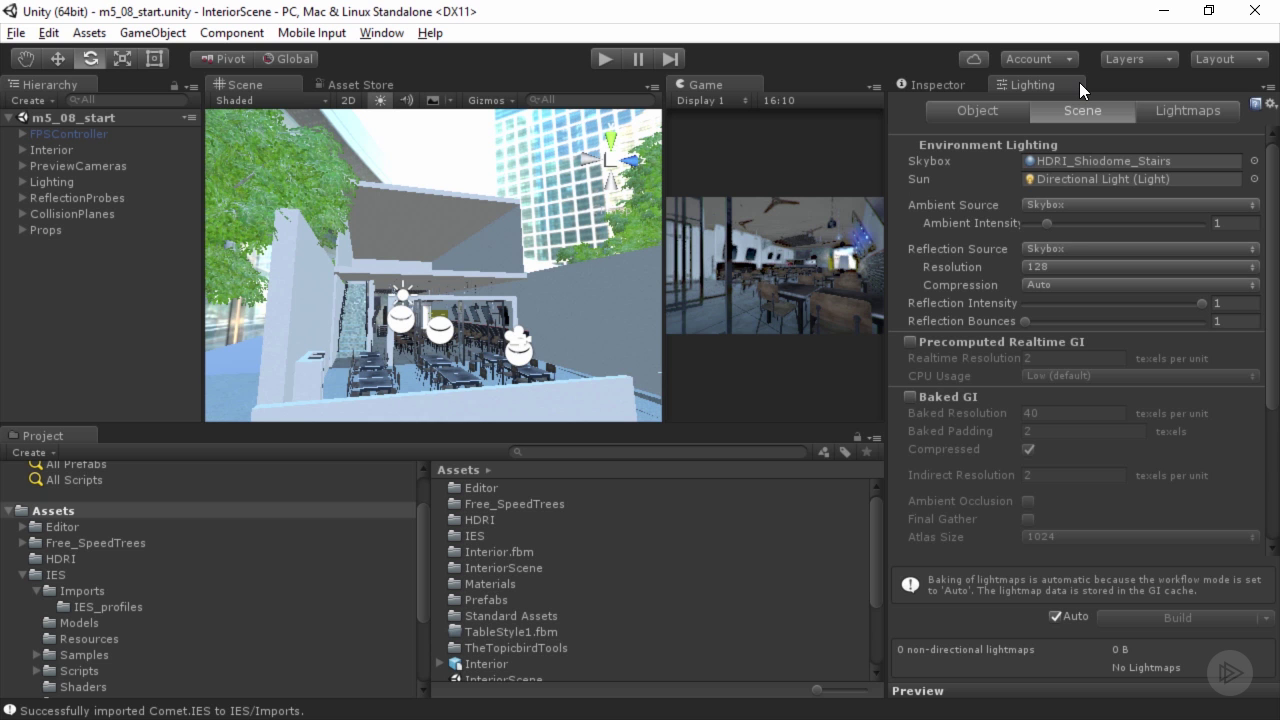Screen dimensions: 1280x720
Task: Open the Component menu
Action: click(x=232, y=33)
